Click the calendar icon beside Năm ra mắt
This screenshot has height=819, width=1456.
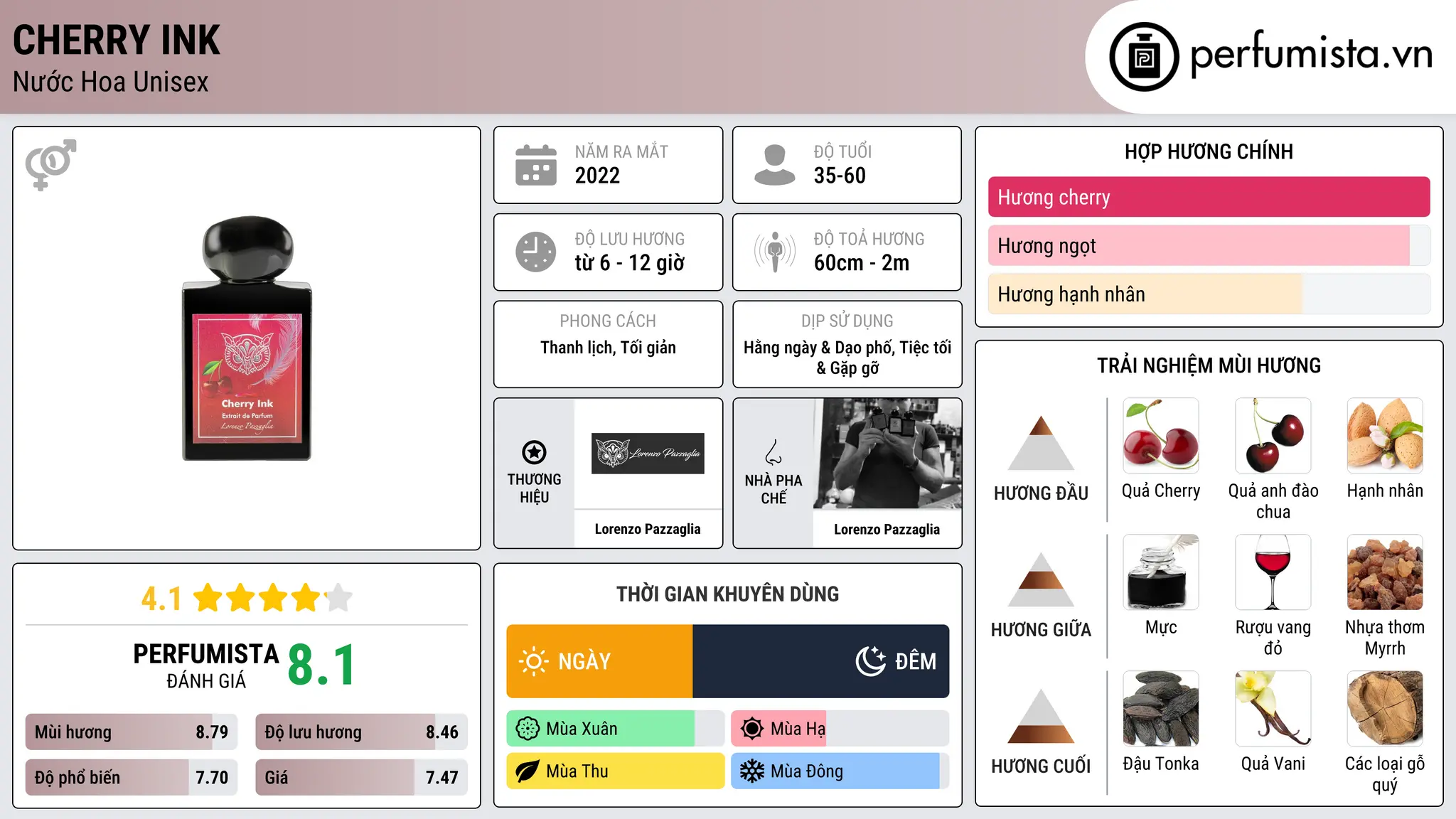pos(536,165)
